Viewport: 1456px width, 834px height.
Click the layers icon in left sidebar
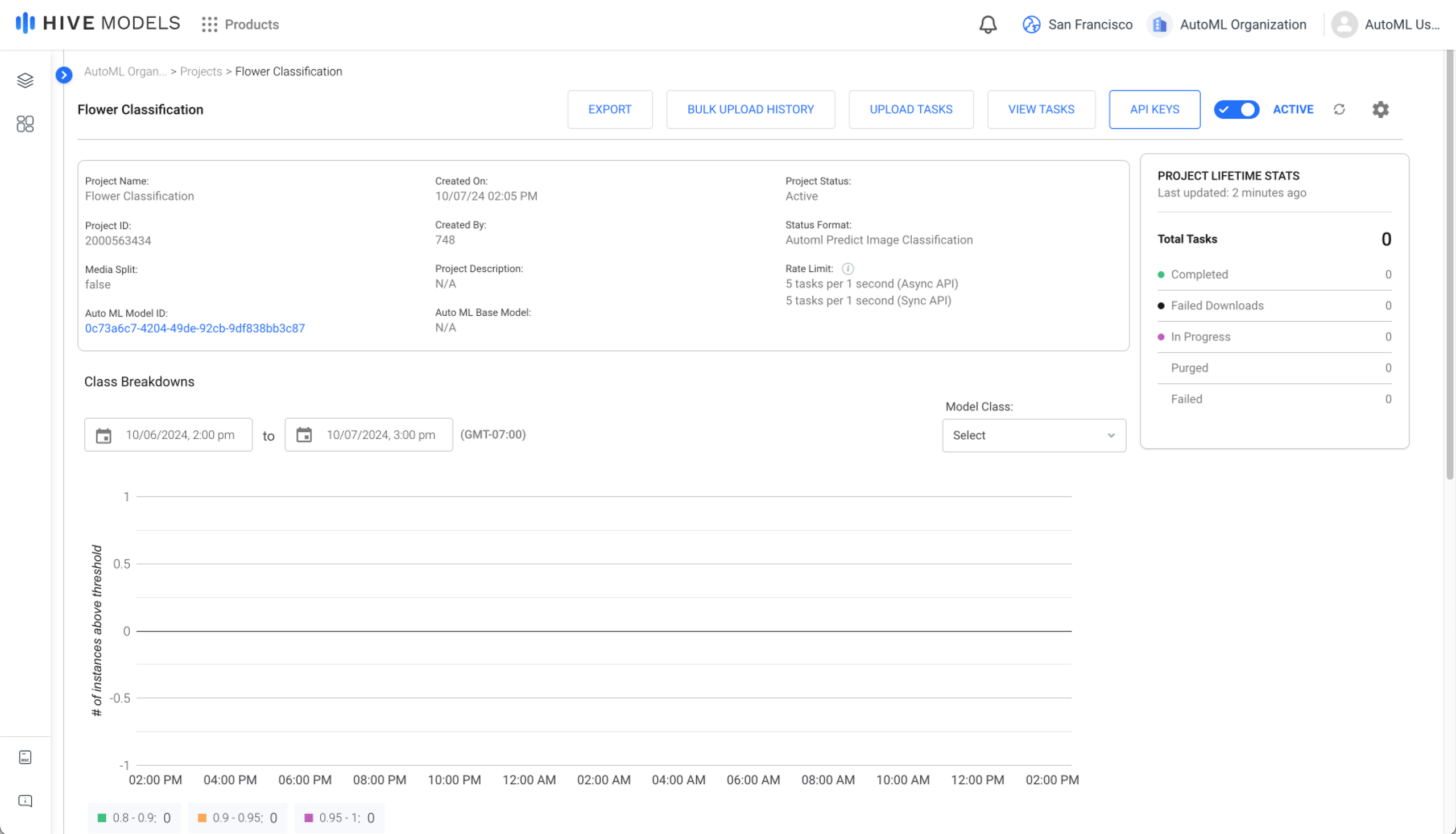coord(25,80)
